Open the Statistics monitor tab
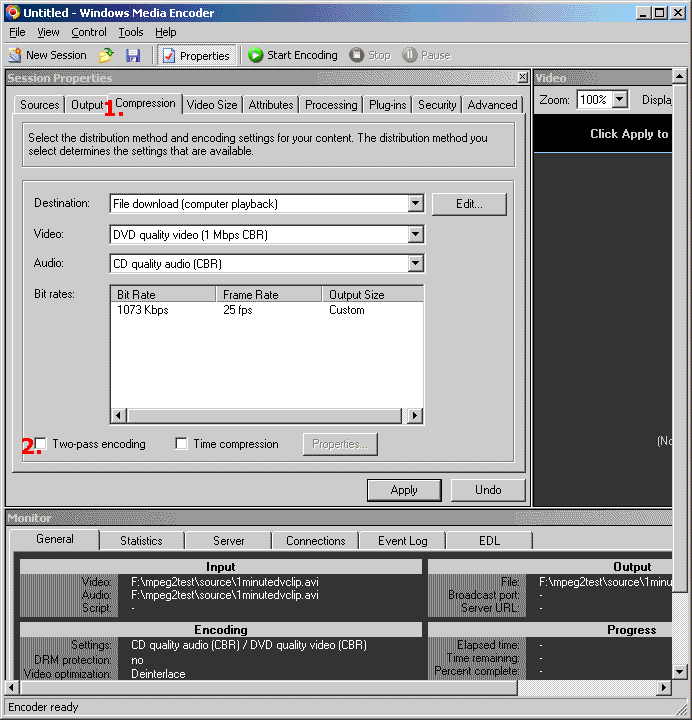The width and height of the screenshot is (692, 720). point(141,541)
